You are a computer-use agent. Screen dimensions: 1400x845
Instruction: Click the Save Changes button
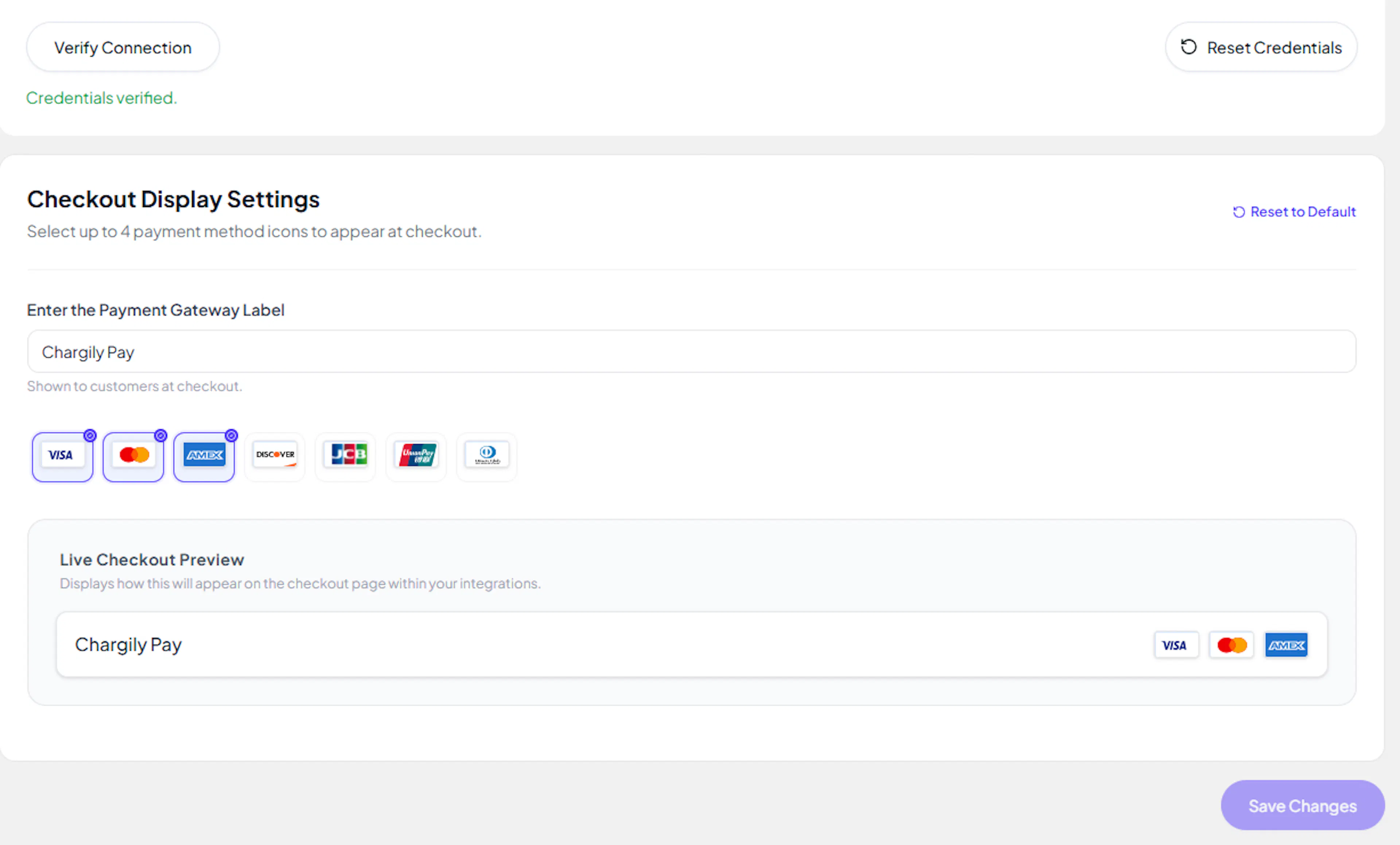click(1302, 806)
